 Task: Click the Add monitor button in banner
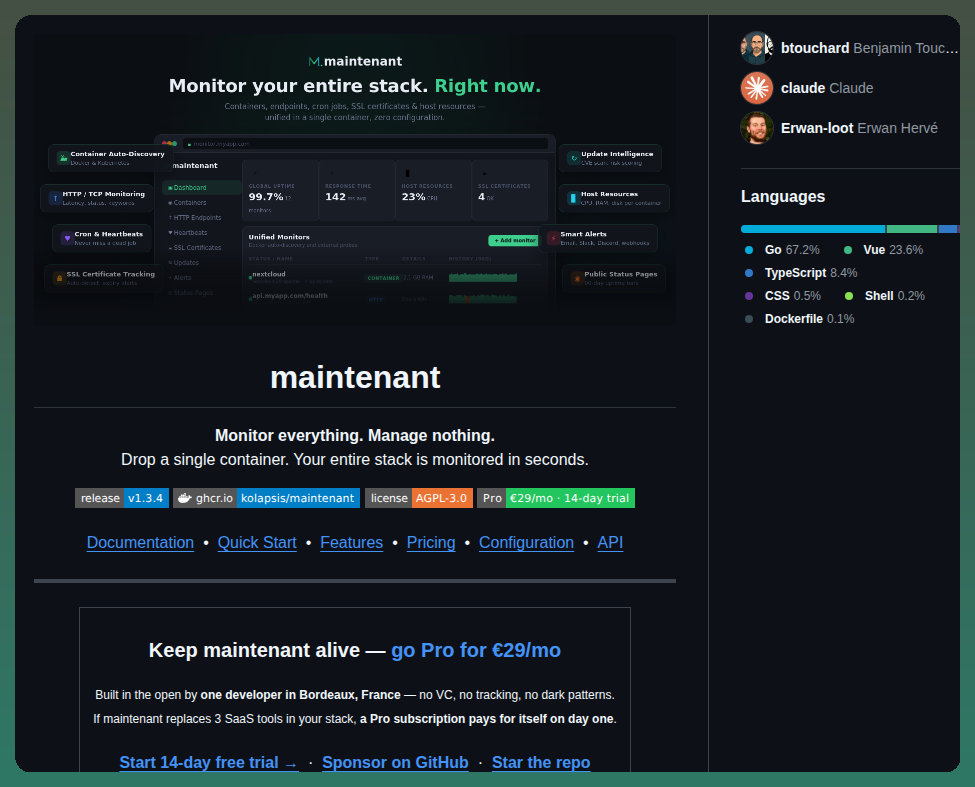514,240
